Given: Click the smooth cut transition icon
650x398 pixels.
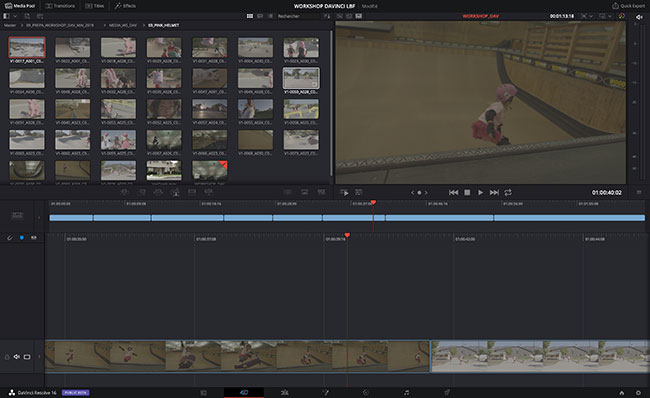Looking at the screenshot, I should 321,192.
